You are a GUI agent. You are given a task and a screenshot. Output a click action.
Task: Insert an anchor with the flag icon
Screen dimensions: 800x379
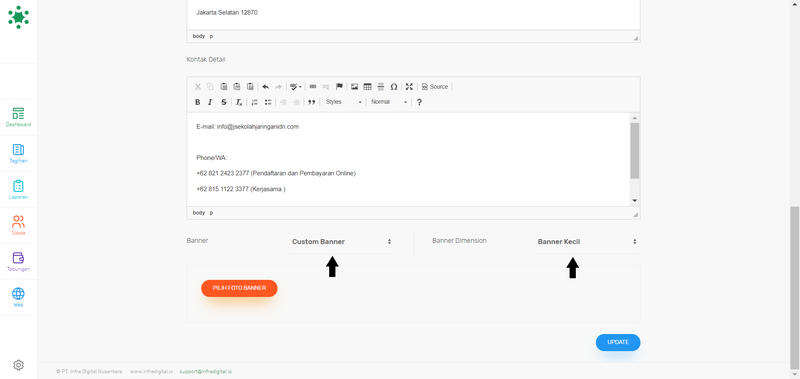(339, 87)
